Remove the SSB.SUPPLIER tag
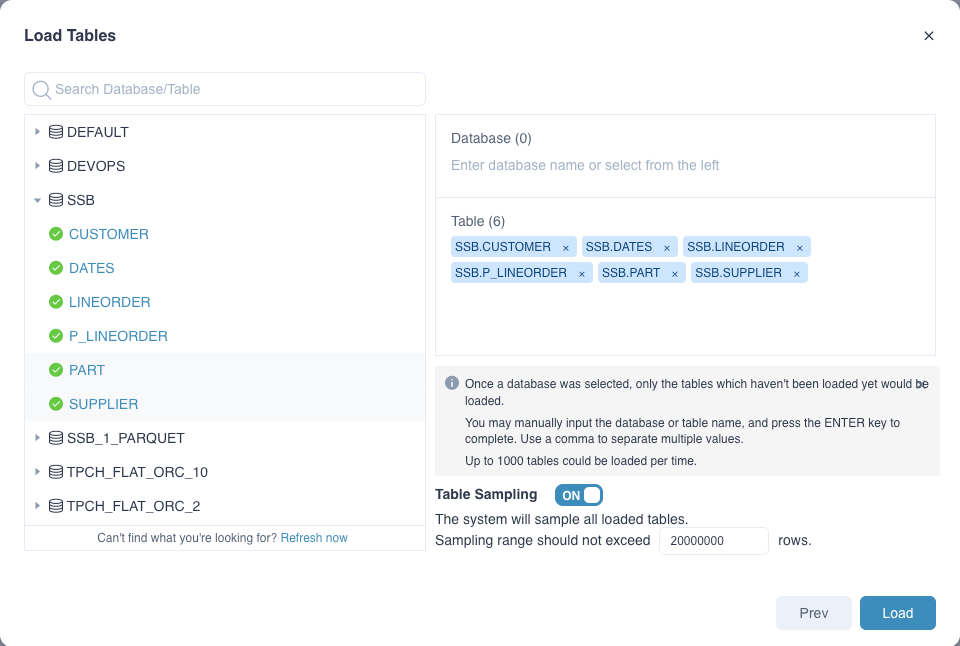This screenshot has height=646, width=960. coord(797,273)
